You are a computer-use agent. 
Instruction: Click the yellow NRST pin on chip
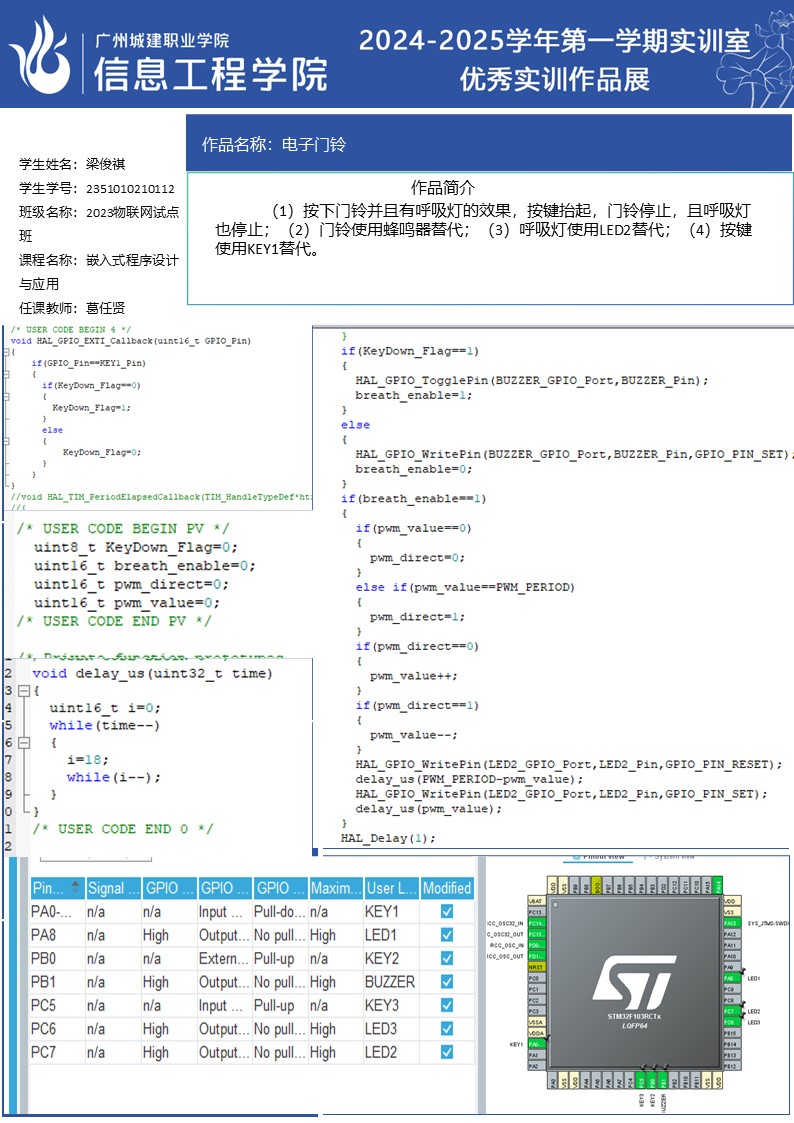tap(536, 967)
